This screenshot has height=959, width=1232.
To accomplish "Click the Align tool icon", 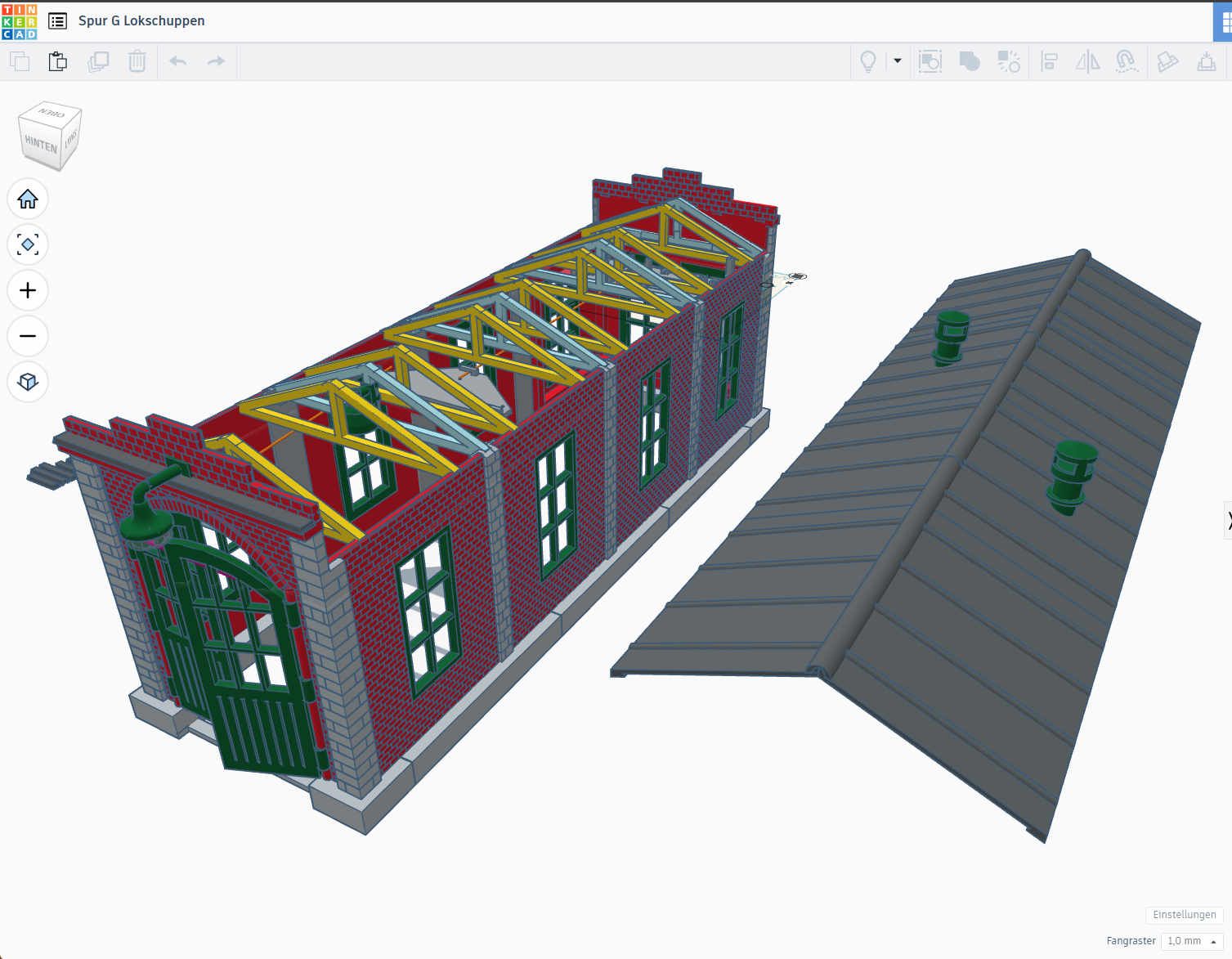I will tap(1049, 61).
